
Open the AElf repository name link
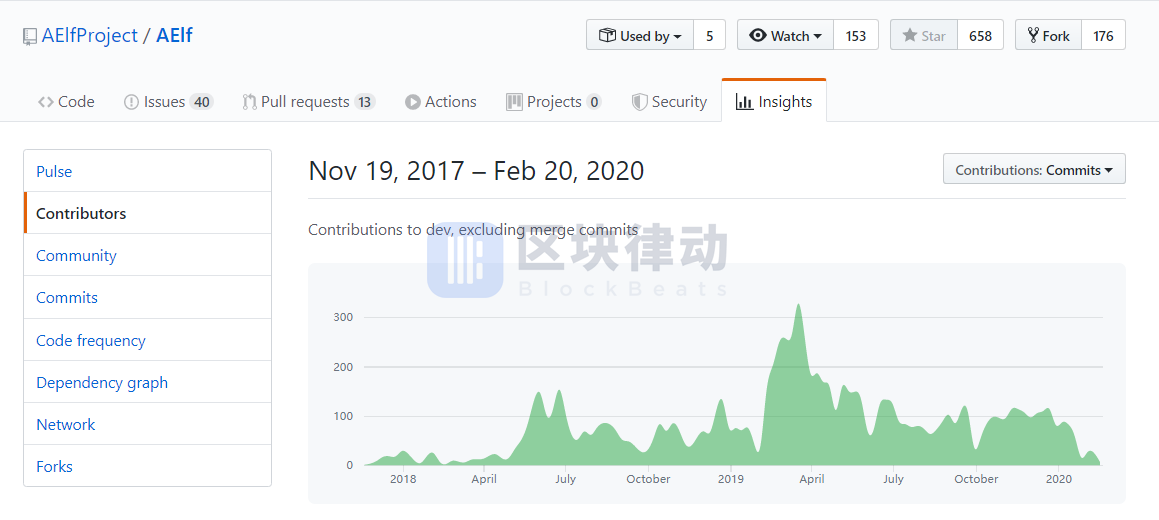tap(174, 35)
